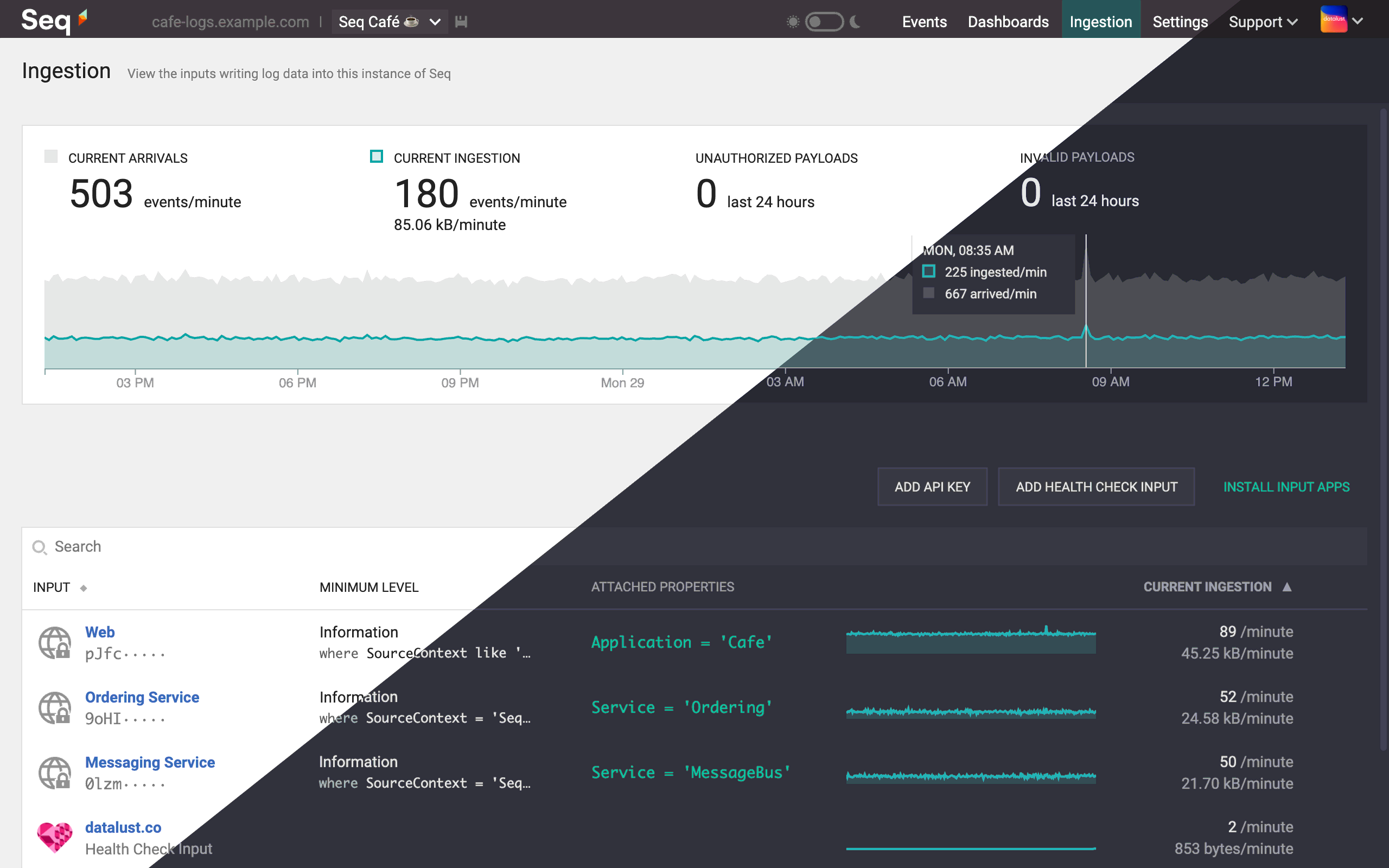
Task: Sort by the INPUT column header
Action: (60, 588)
